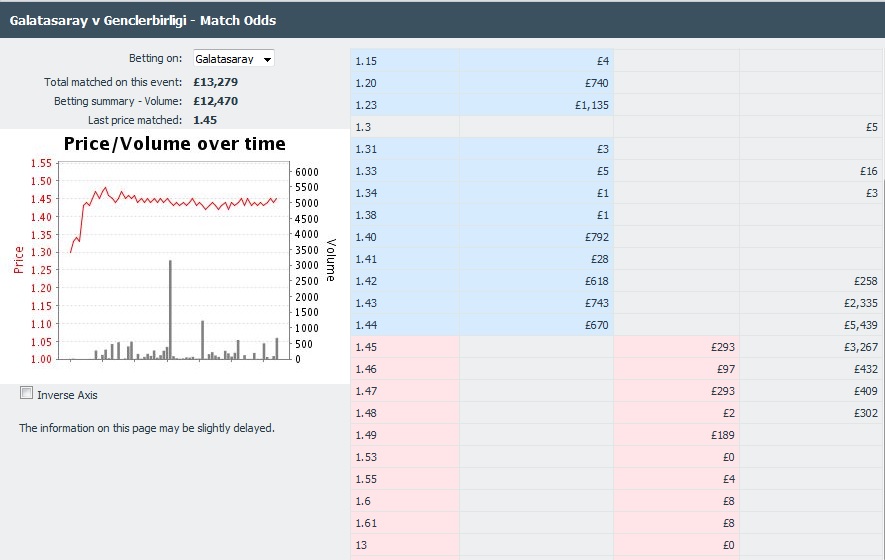Click the dropdown arrow next to Galatasaray
The image size is (885, 560).
[268, 59]
